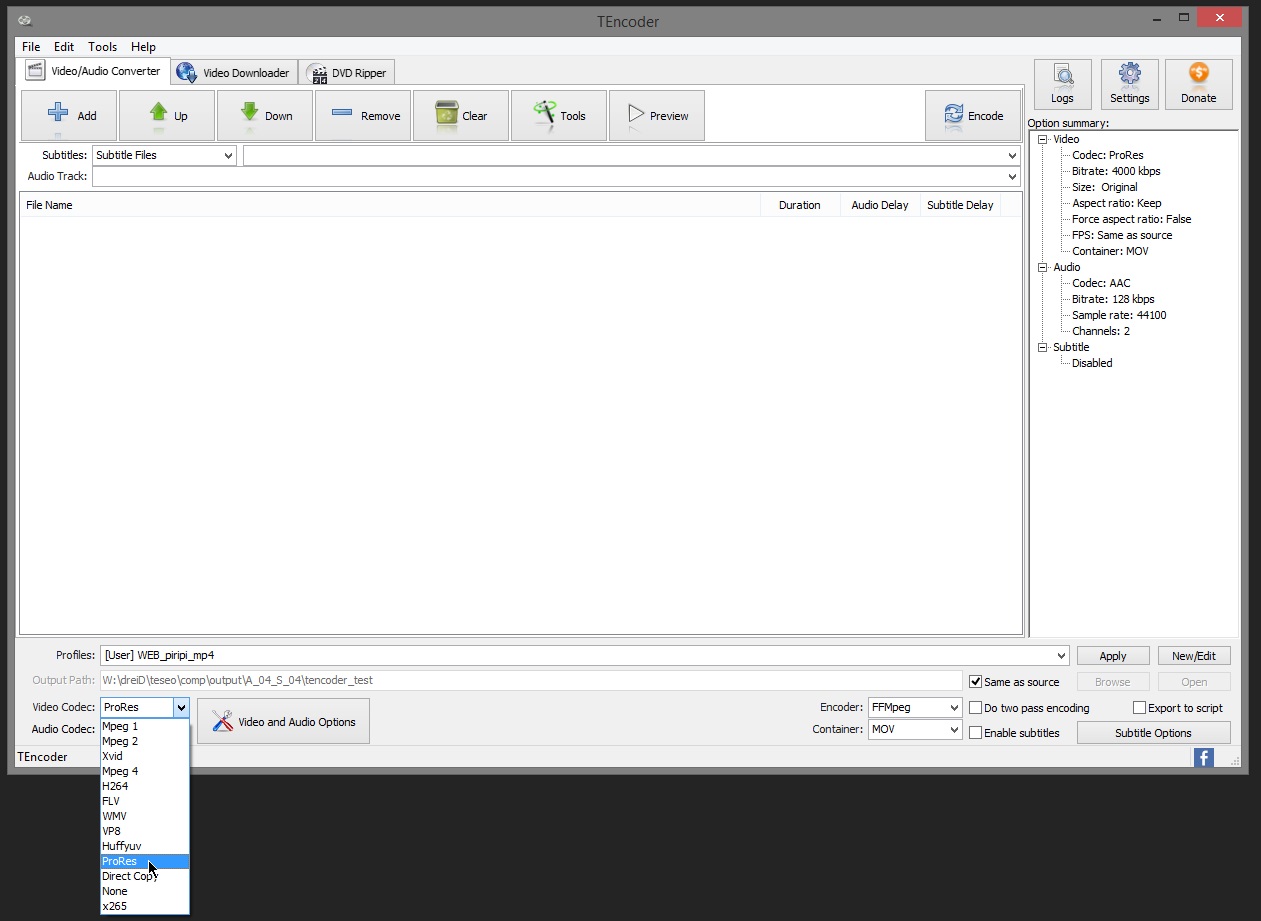
Task: Select 'Container: MOV' summary row
Action: tap(1110, 251)
